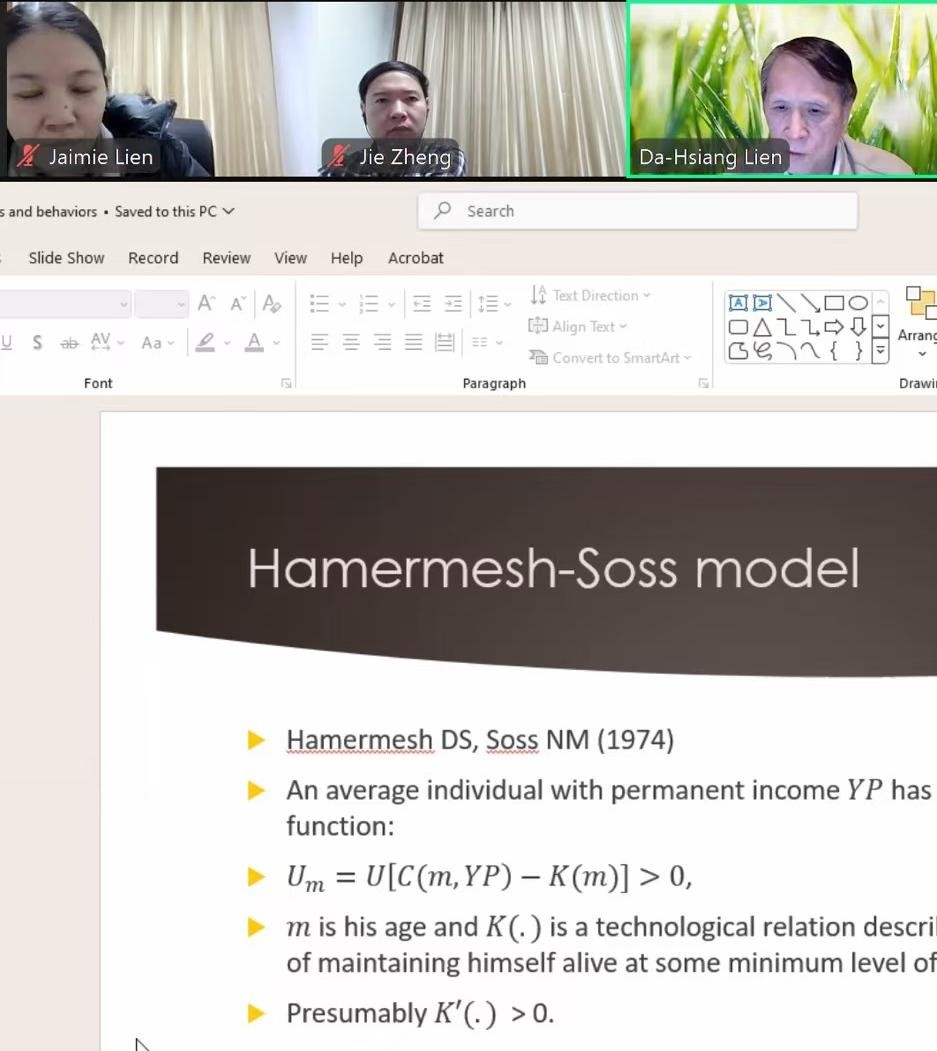Screen dimensions: 937x1051
Task: Open the line spacing dropdown
Action: click(493, 304)
